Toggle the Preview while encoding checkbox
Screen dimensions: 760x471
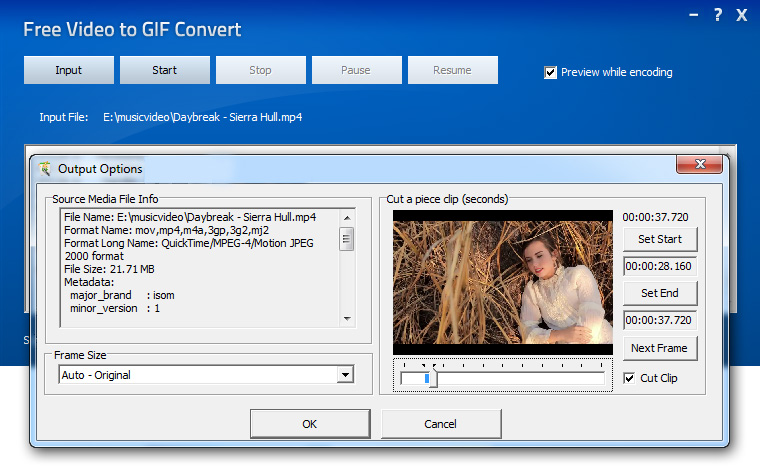click(550, 72)
